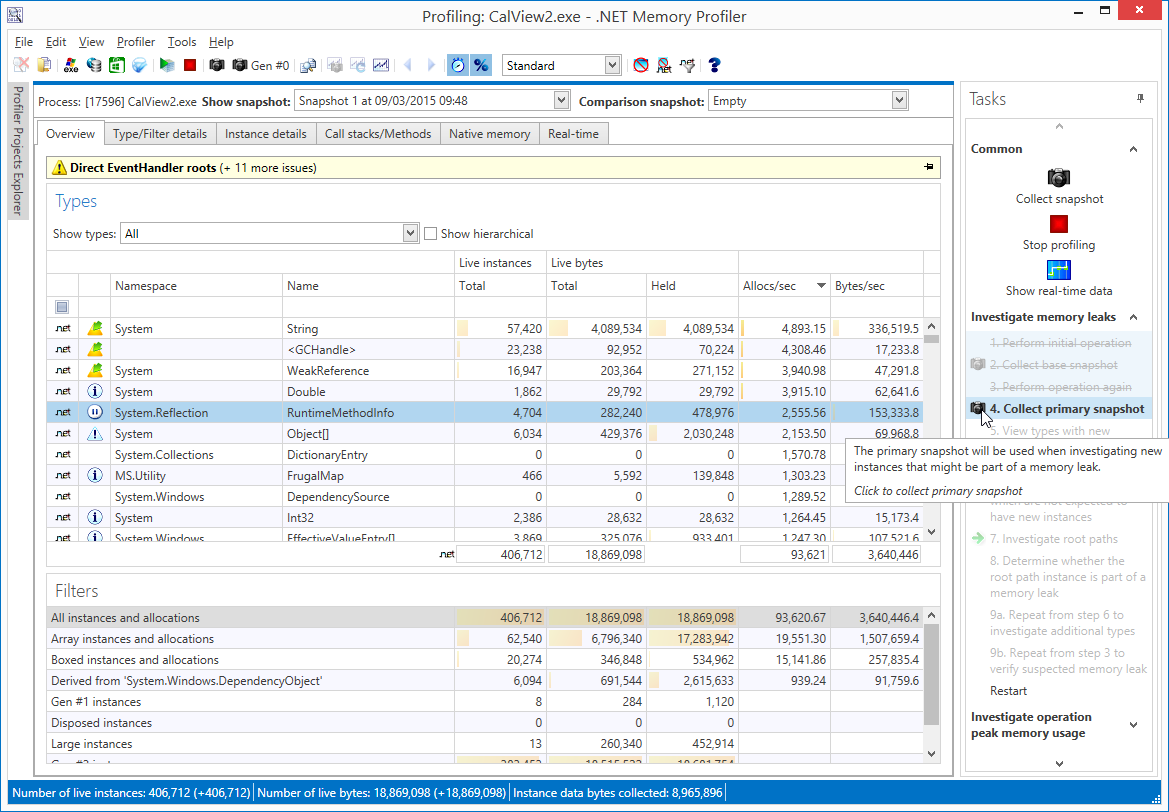Screen dimensions: 1169x812
Task: Open the Show snapshot dropdown
Action: point(560,101)
